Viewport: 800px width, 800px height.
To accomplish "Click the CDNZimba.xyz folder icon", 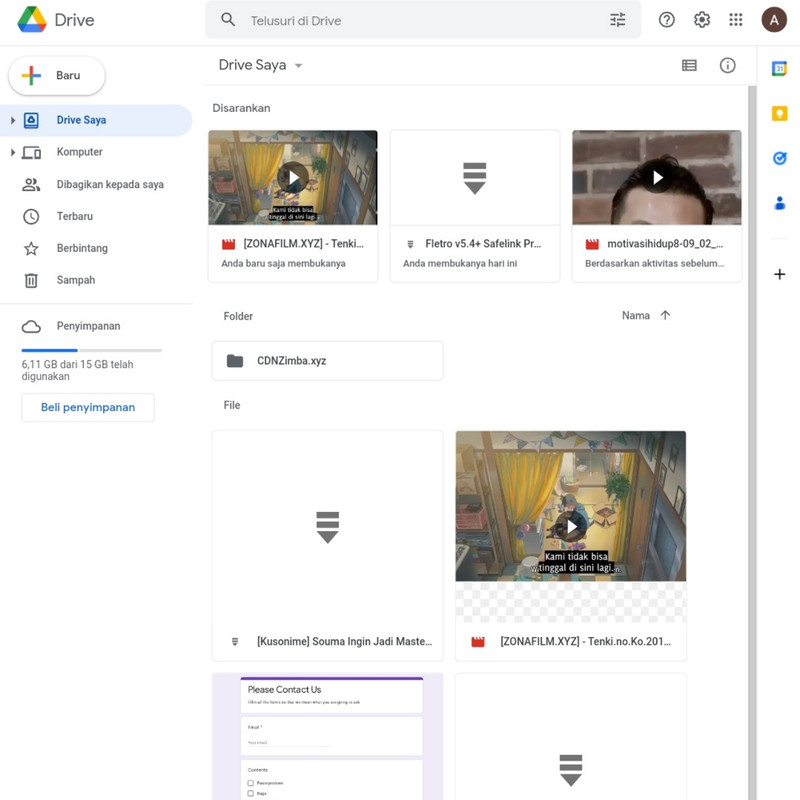I will click(235, 361).
